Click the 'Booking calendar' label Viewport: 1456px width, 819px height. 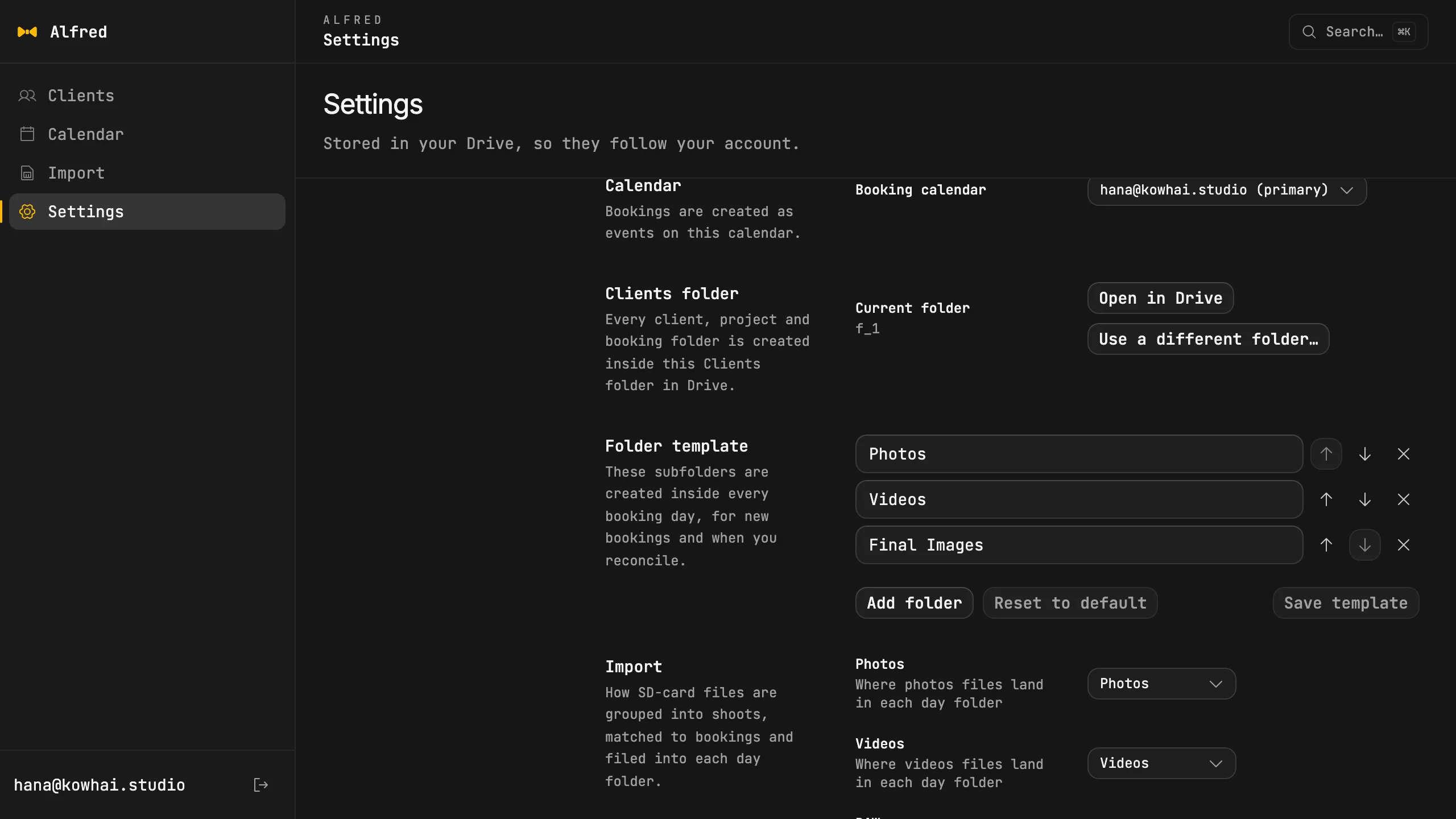point(920,190)
